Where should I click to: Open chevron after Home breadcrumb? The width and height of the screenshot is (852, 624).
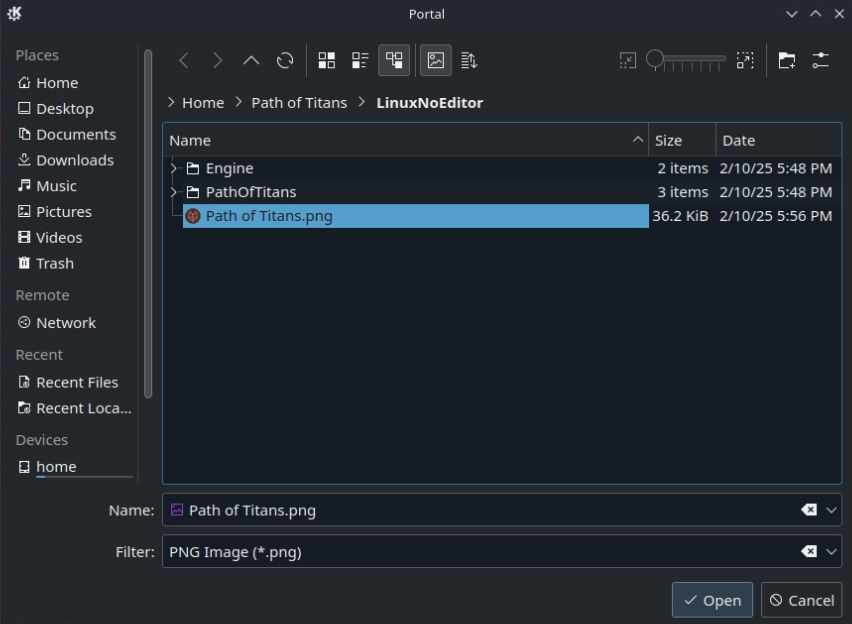click(239, 102)
